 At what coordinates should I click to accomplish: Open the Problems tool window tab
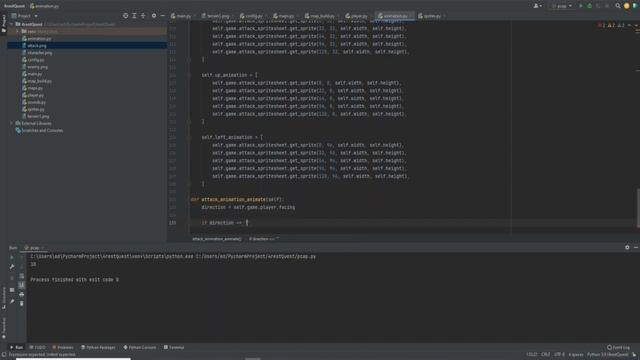[63, 347]
